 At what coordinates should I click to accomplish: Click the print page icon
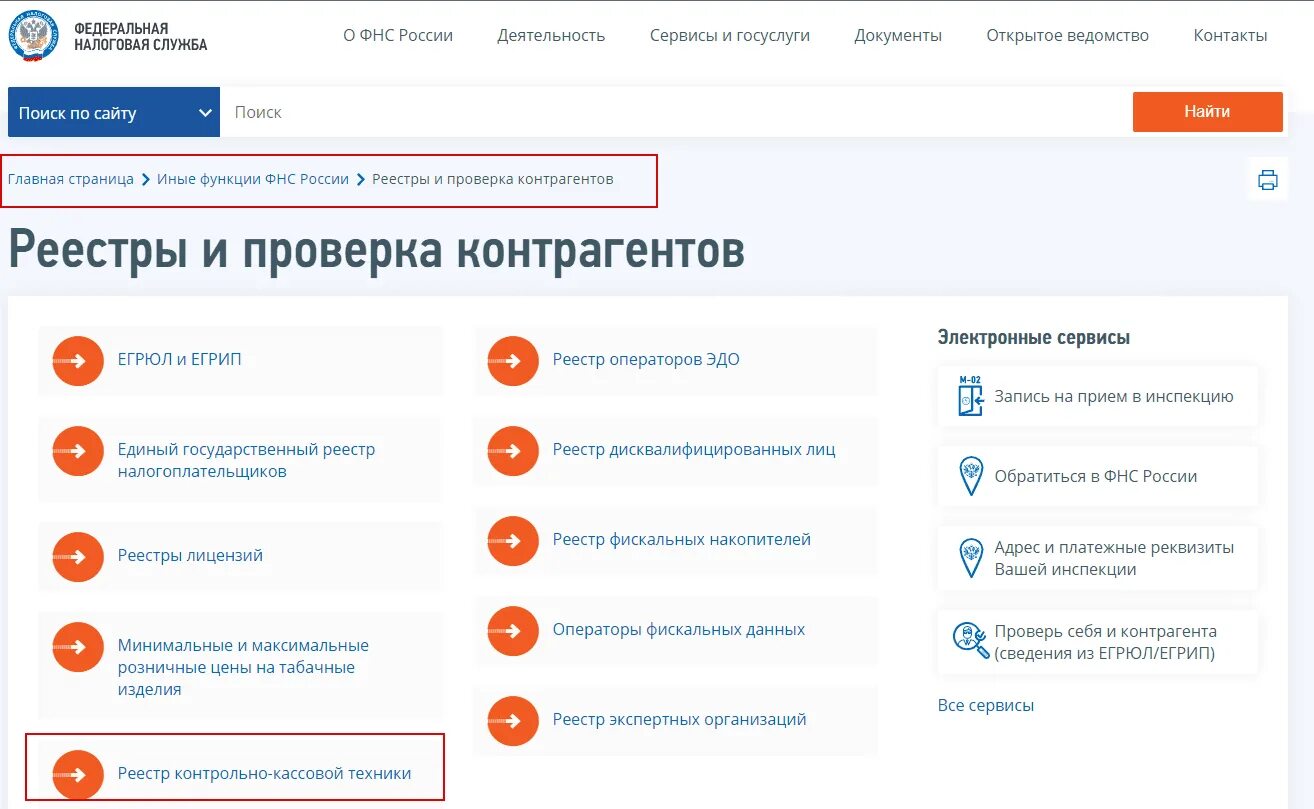[x=1268, y=180]
